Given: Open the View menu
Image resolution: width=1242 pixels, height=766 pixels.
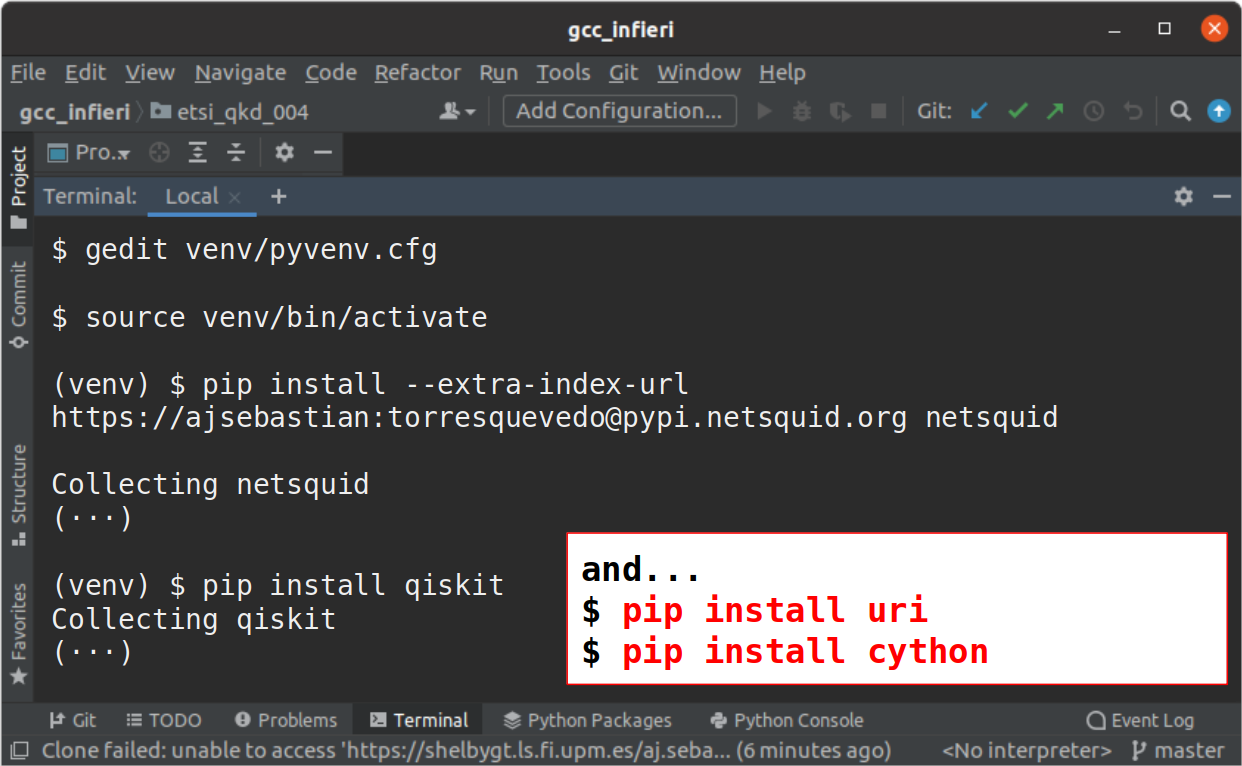Looking at the screenshot, I should click(x=150, y=73).
